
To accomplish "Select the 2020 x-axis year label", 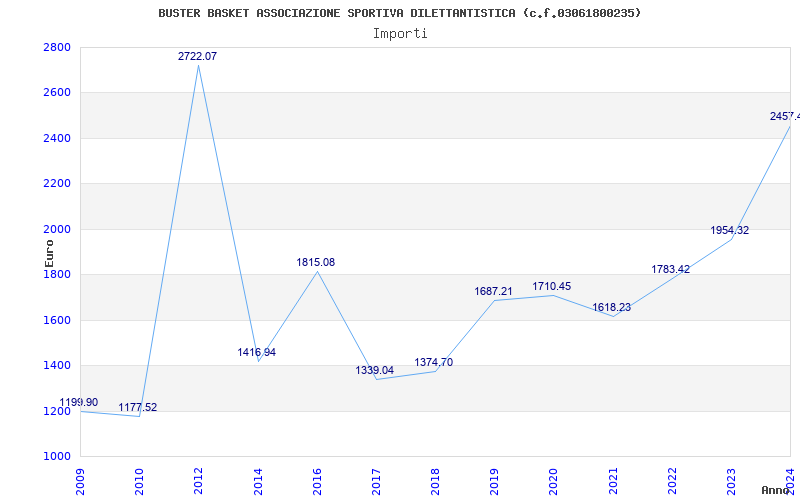I will [553, 478].
